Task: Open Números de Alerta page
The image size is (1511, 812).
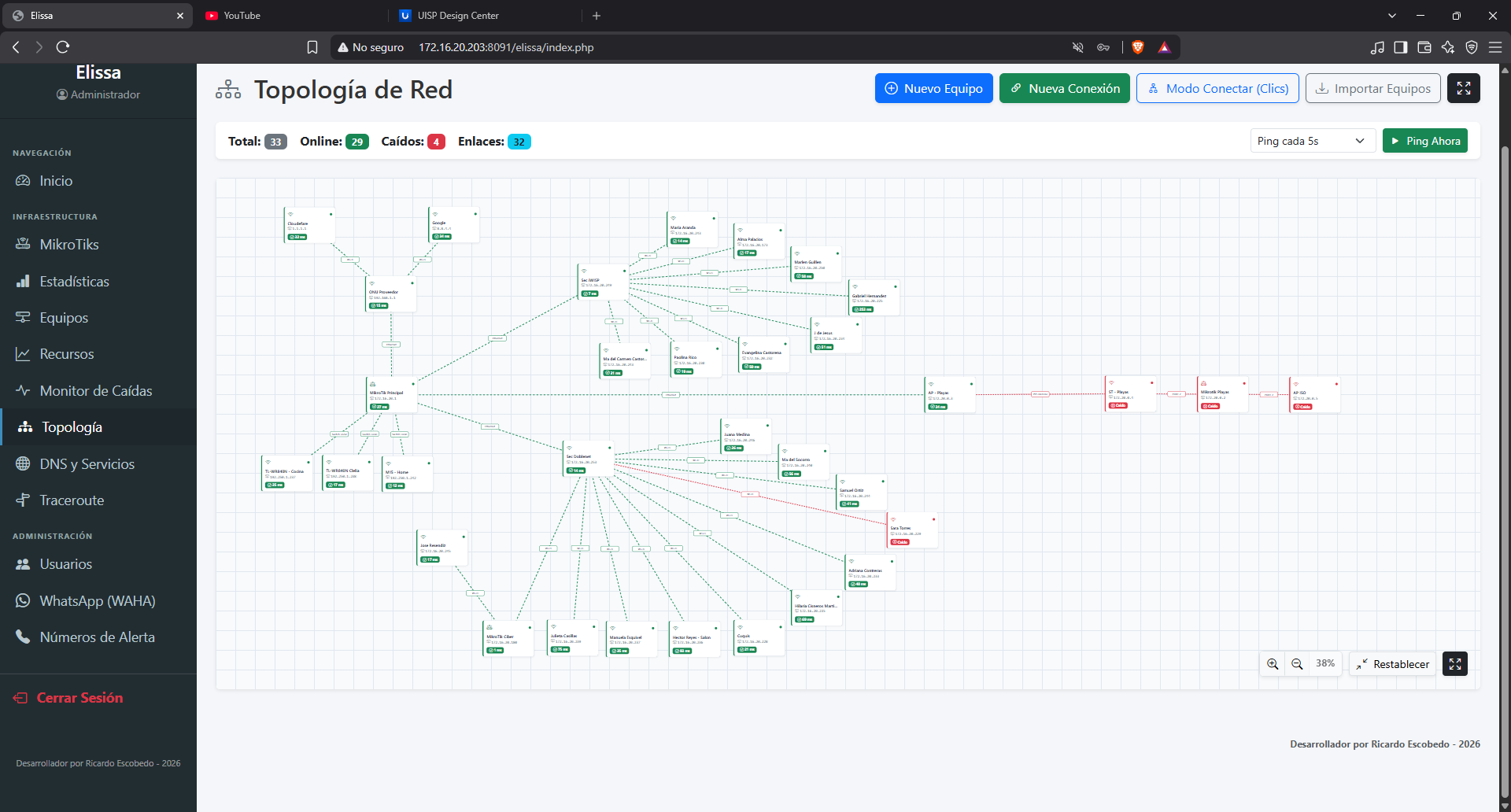Action: pyautogui.click(x=98, y=637)
